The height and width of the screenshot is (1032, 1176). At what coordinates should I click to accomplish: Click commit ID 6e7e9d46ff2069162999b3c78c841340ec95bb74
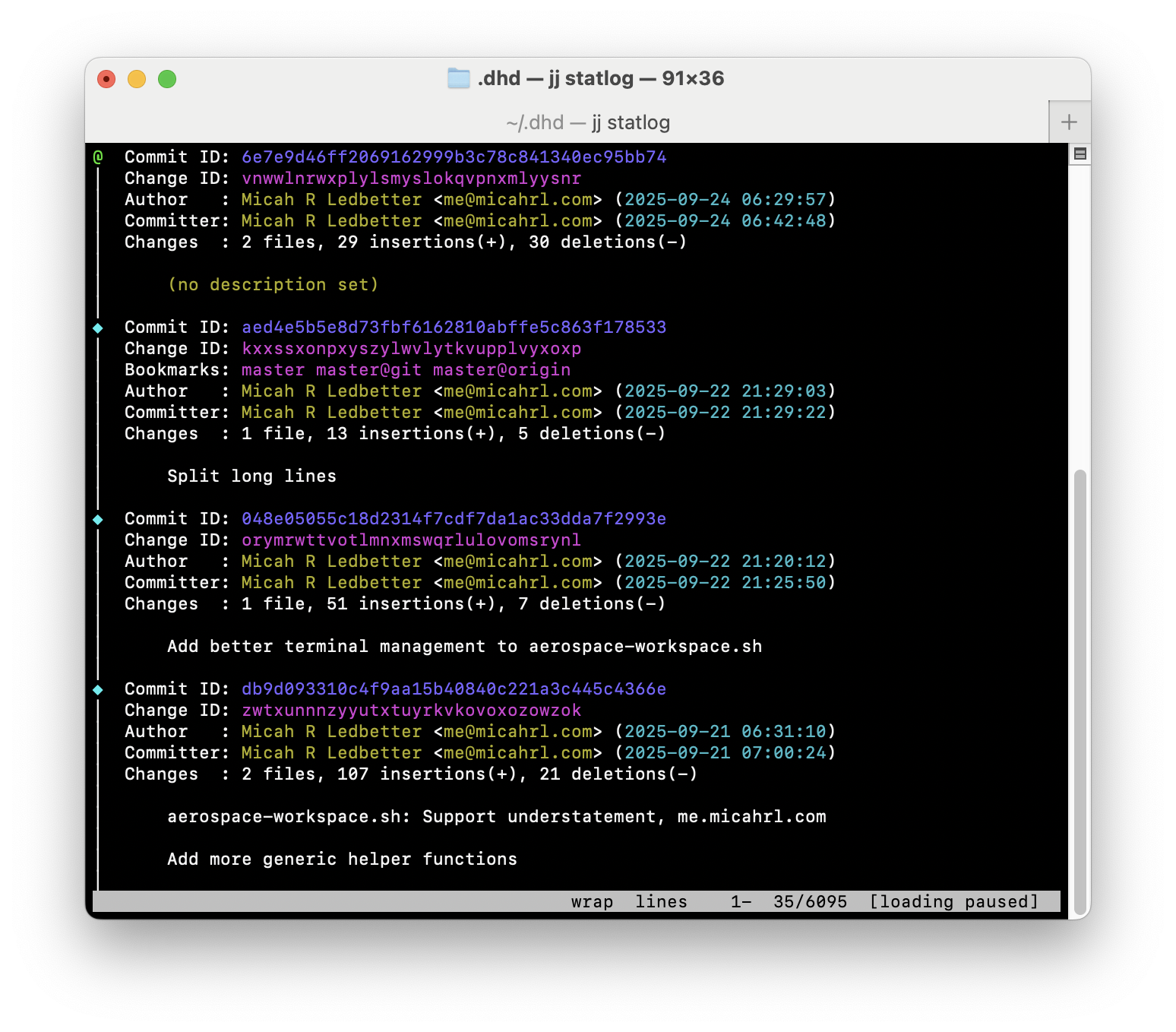pyautogui.click(x=454, y=157)
